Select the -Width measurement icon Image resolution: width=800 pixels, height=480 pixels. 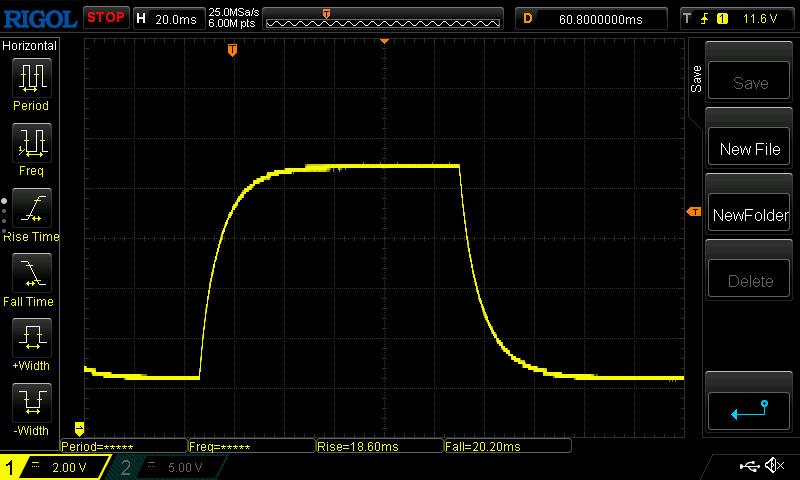32,402
